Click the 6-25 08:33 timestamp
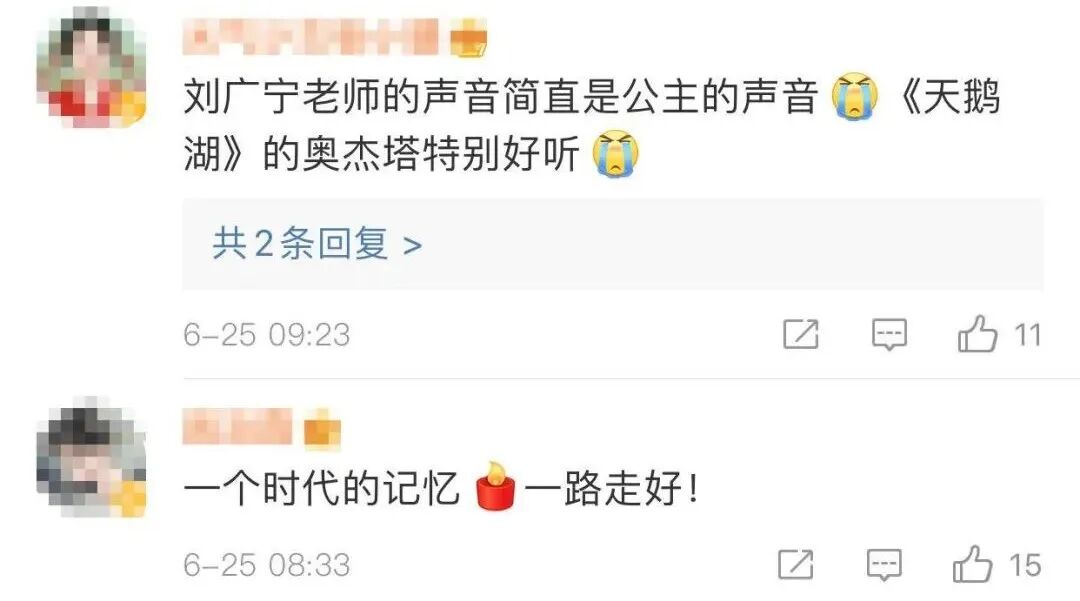This screenshot has height=601, width=1080. tap(267, 565)
